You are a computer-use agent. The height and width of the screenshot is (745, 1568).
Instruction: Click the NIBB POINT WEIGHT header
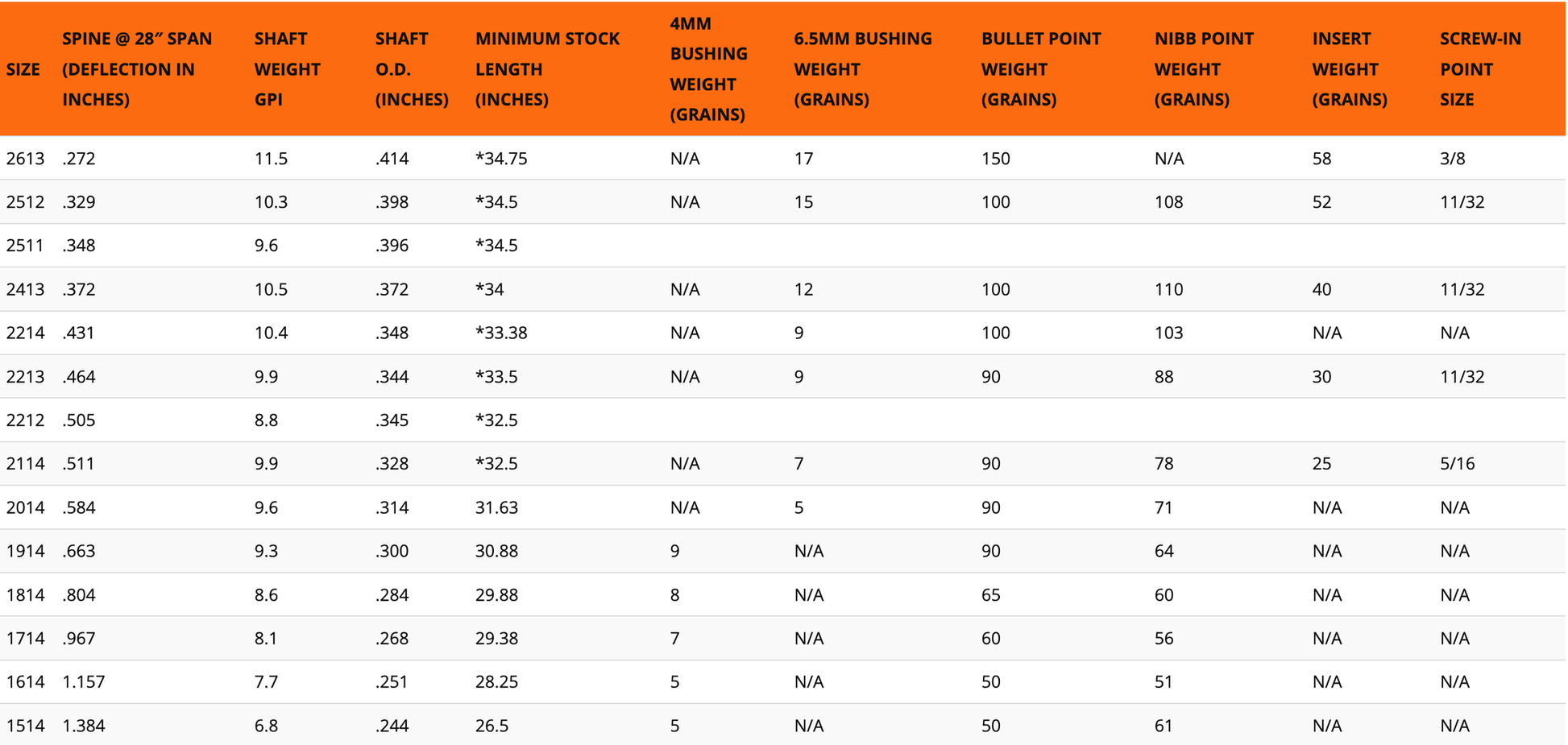[x=1204, y=69]
